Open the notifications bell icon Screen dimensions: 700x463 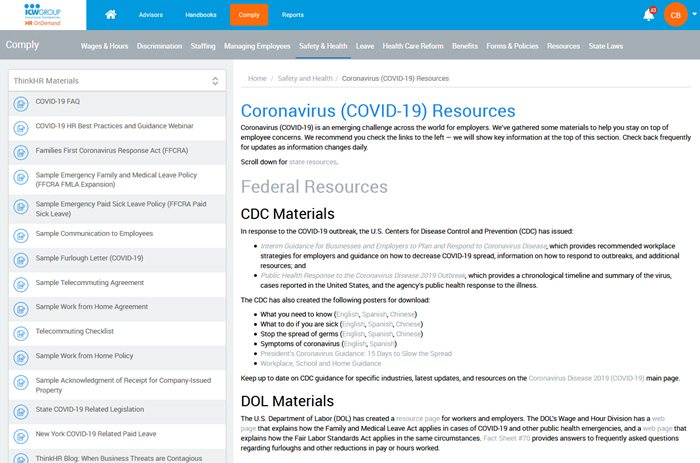coord(649,15)
